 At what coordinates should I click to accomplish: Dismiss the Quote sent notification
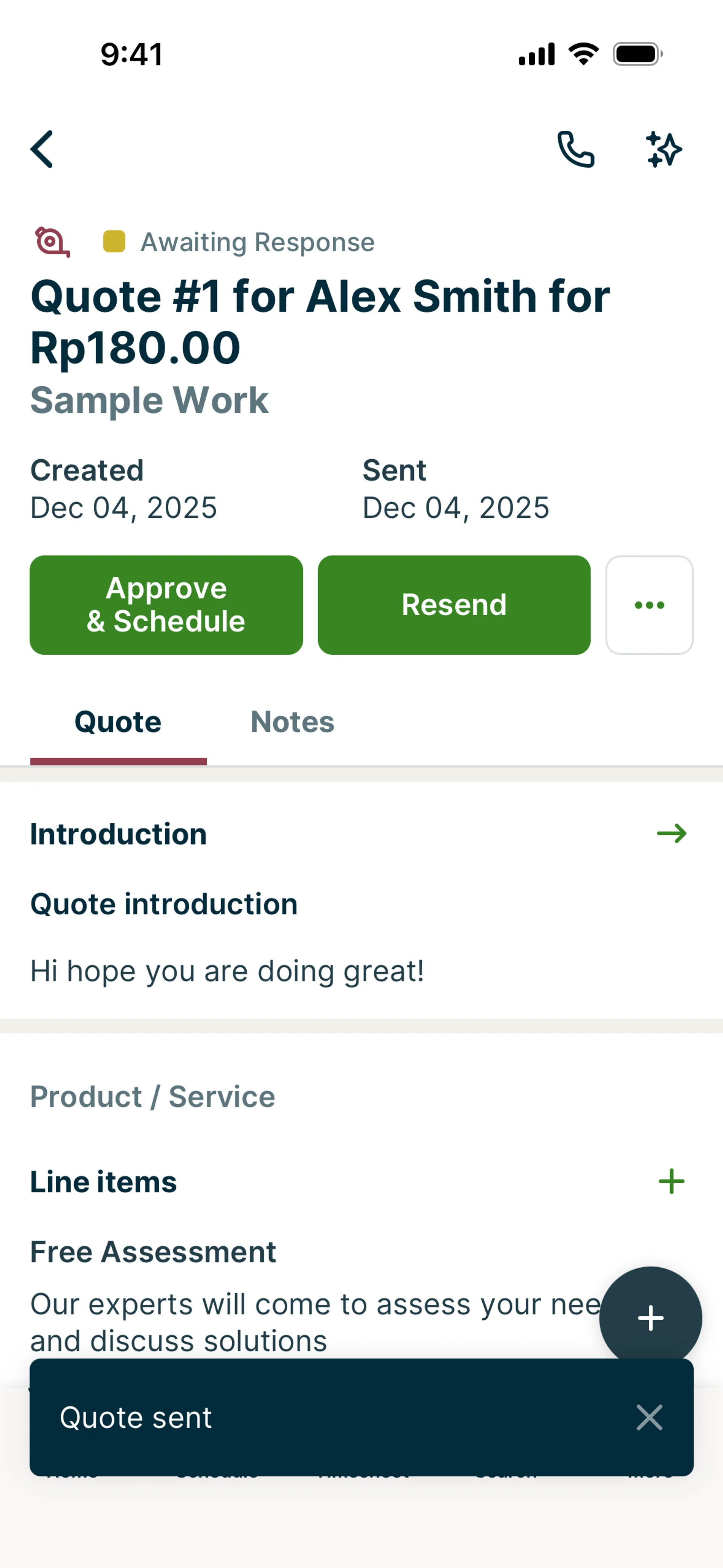(649, 1418)
